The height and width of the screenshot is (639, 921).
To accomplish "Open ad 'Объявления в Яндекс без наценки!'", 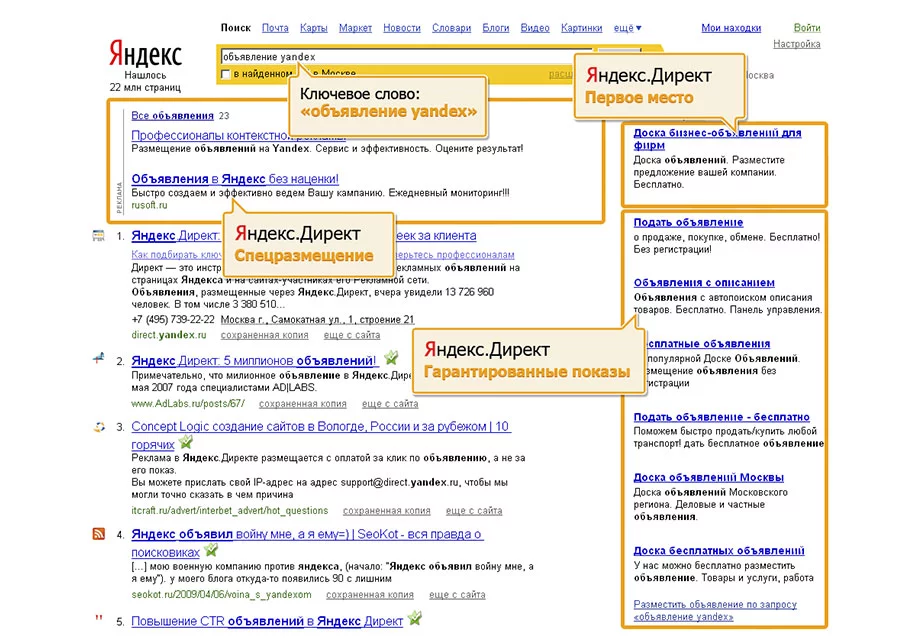I will pos(235,179).
